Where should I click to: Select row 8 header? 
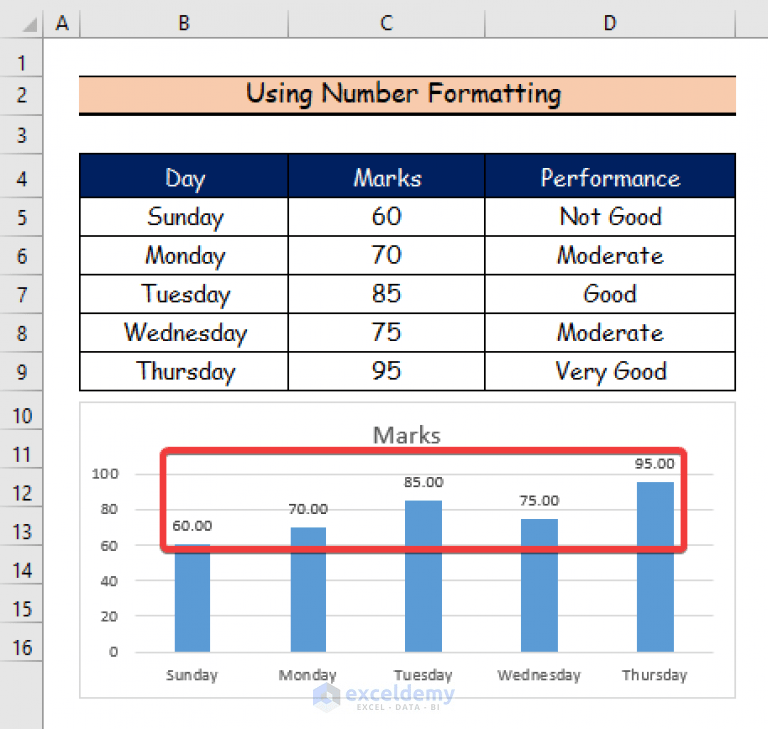point(21,333)
